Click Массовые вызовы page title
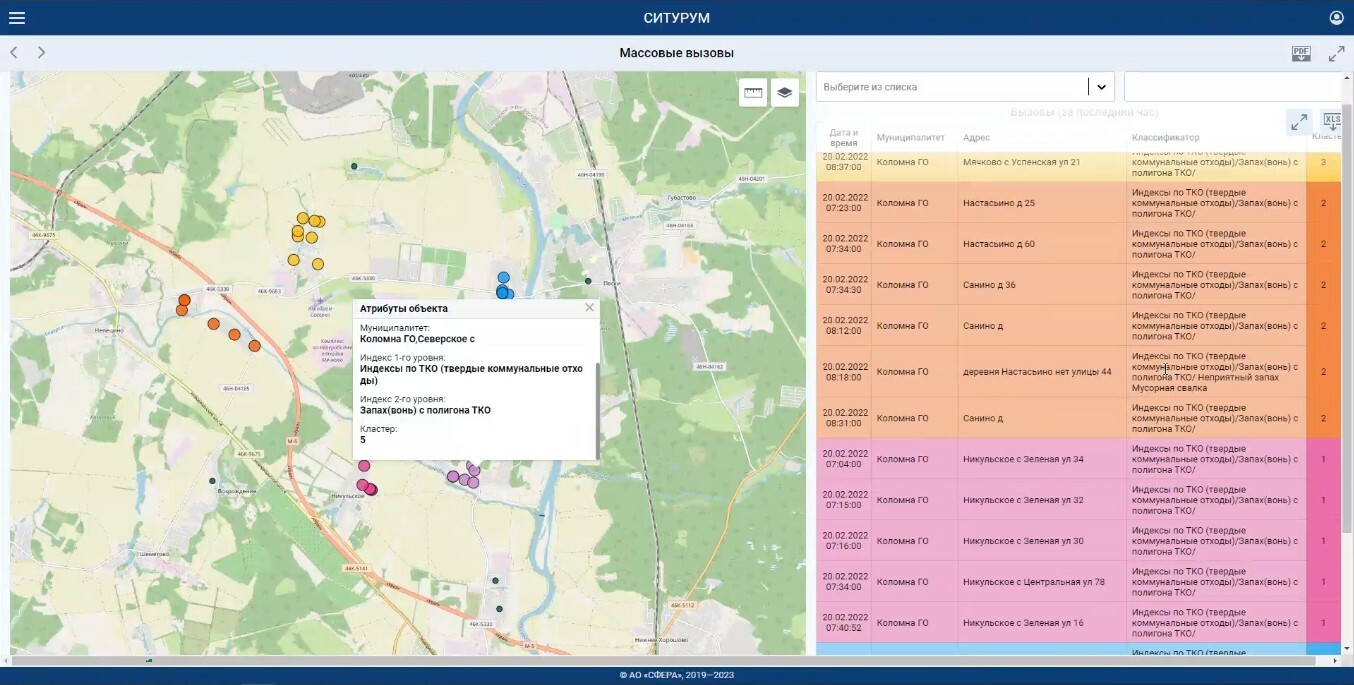The width and height of the screenshot is (1354, 685). [x=676, y=53]
